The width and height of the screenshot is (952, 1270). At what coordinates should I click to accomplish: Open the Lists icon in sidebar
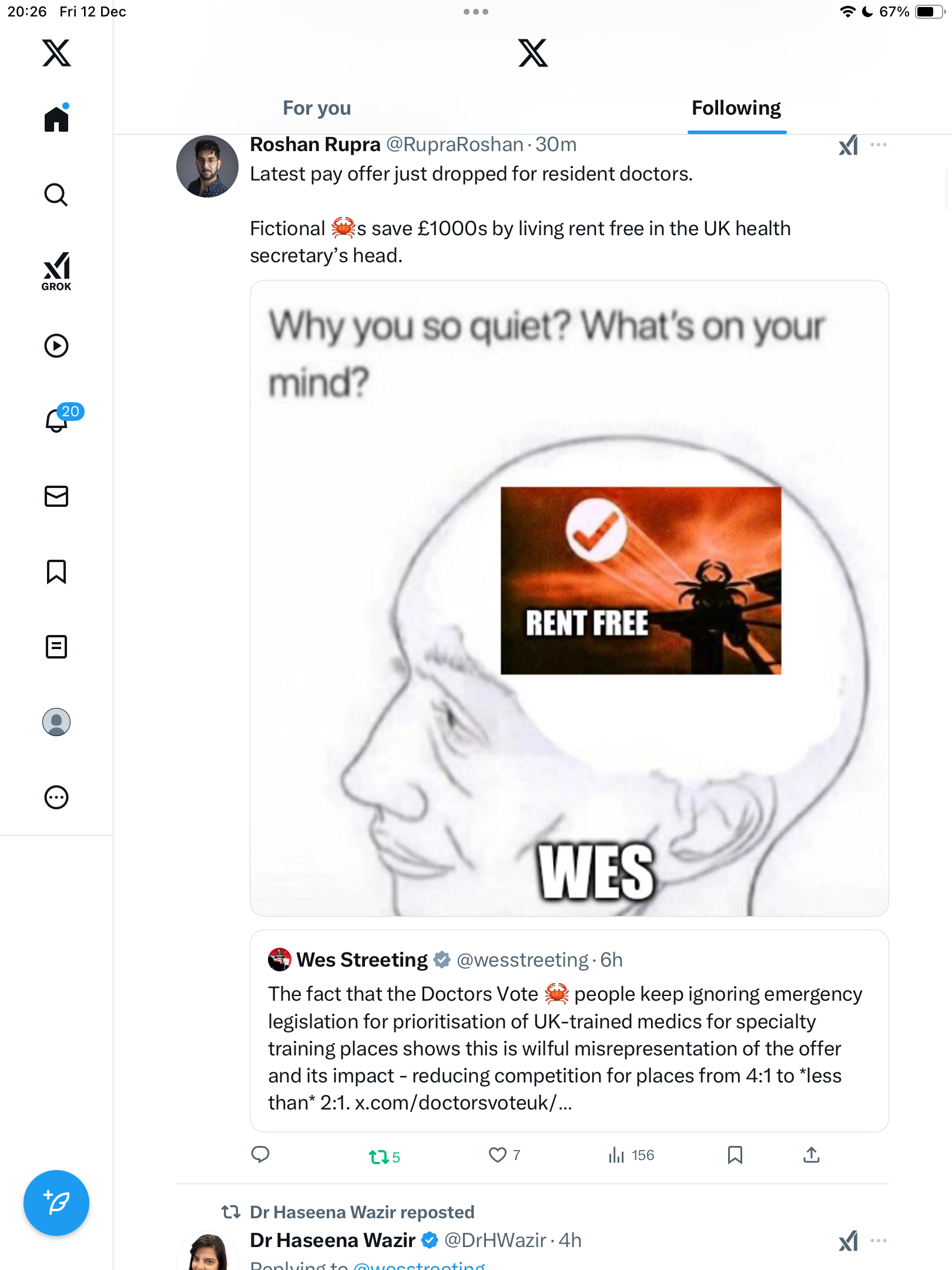click(56, 647)
